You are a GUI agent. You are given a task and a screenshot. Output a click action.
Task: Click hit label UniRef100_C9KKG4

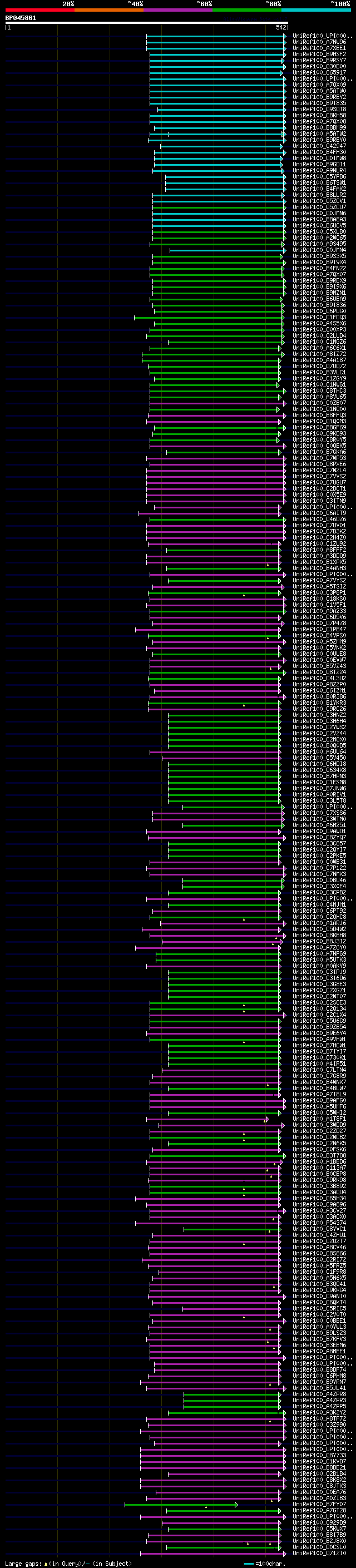[x=319, y=1290]
